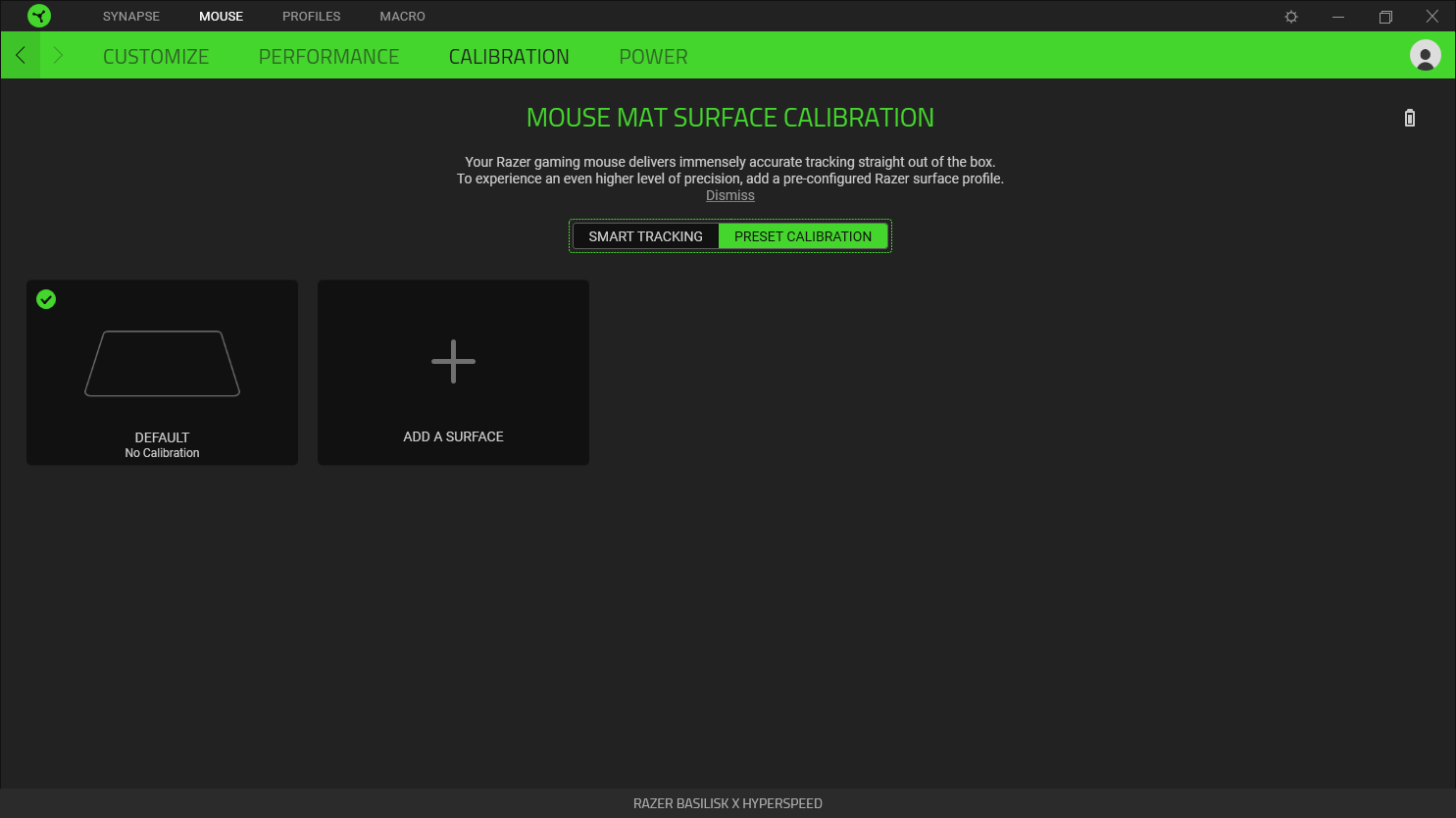Click the plus icon to add a surface

pos(453,361)
